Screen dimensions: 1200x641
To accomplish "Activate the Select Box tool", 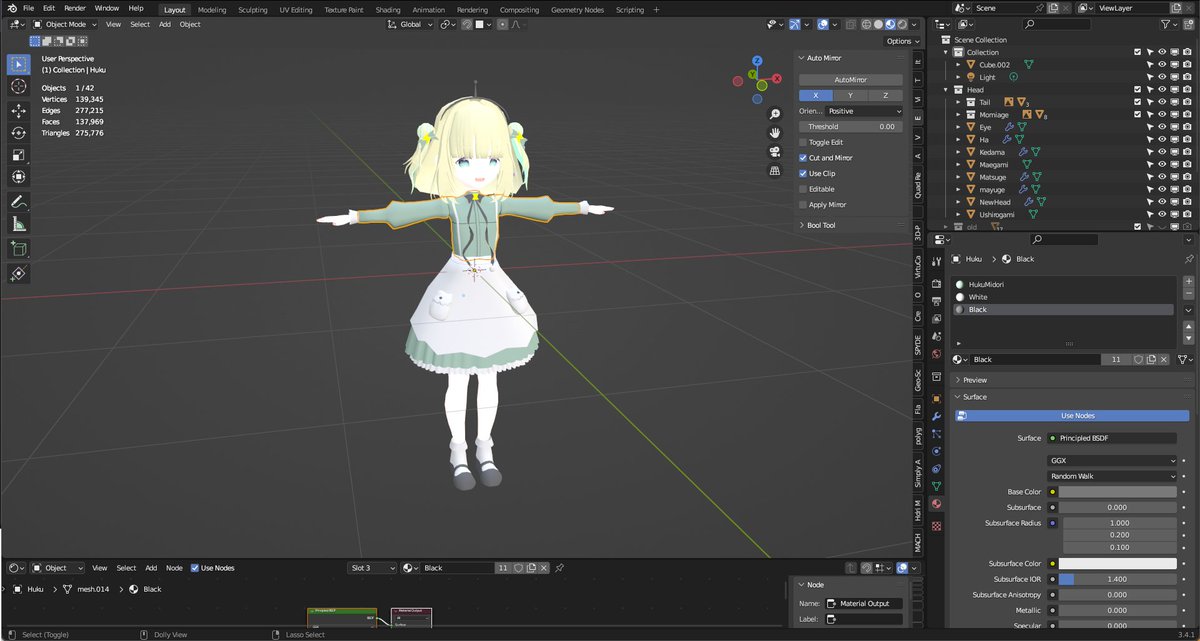I will pos(18,64).
